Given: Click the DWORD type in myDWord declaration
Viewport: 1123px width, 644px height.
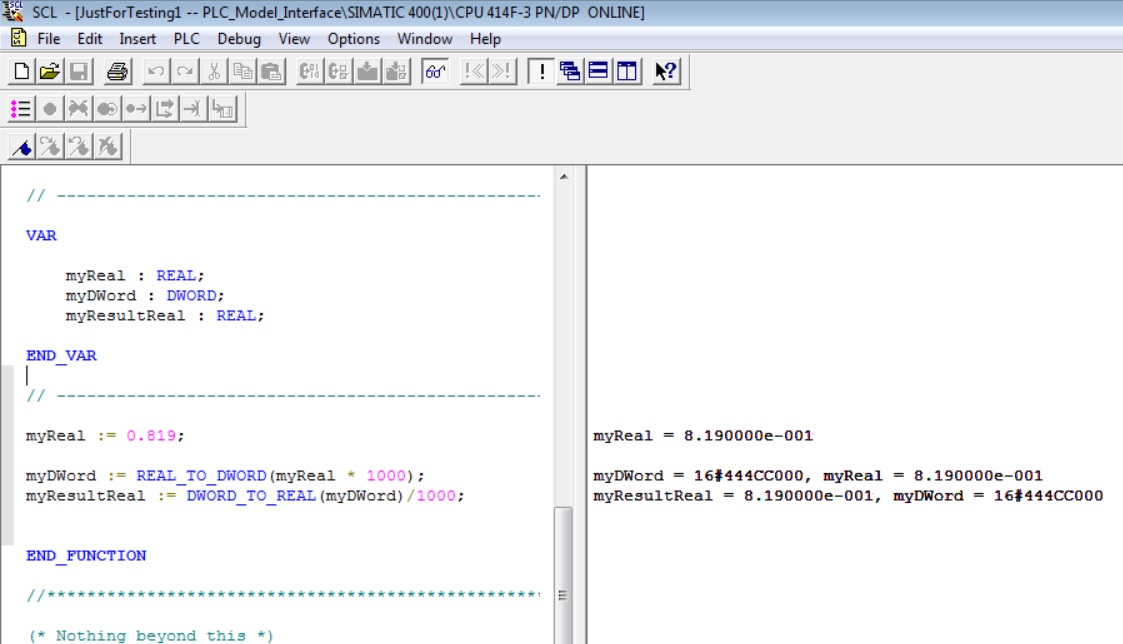Looking at the screenshot, I should pos(191,296).
